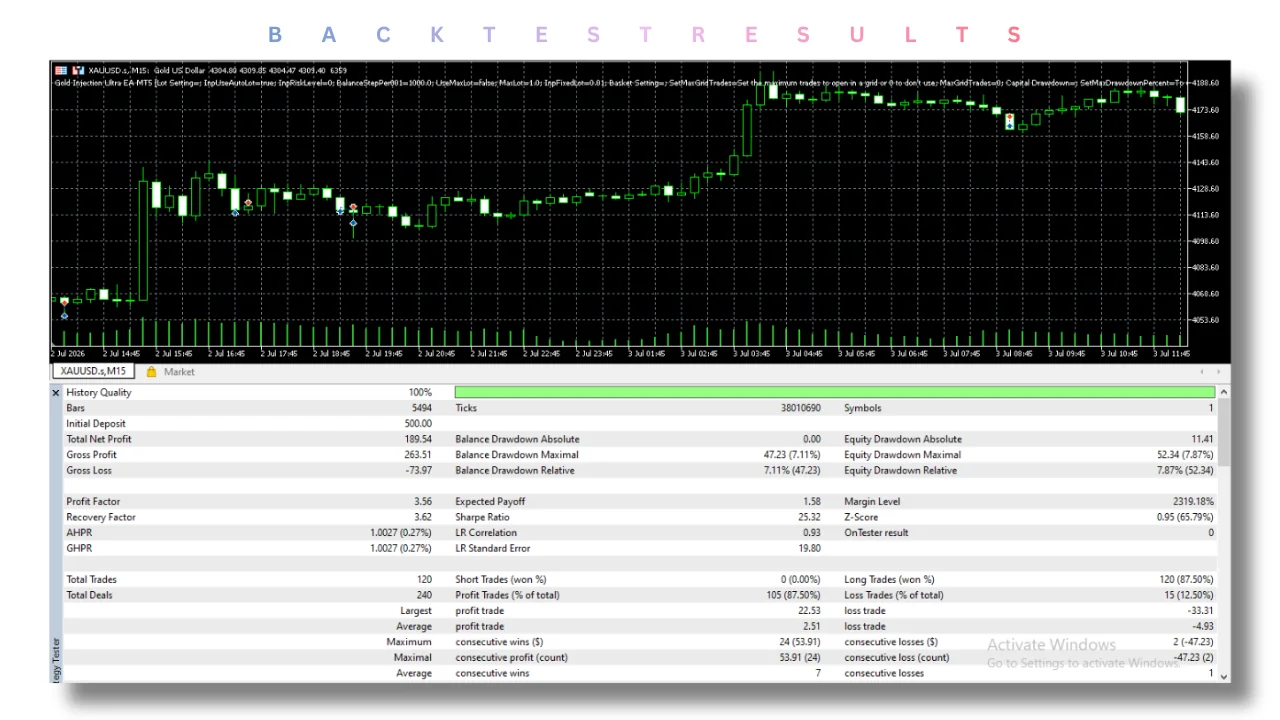Image resolution: width=1280 pixels, height=720 pixels.
Task: Click the 'Symbols' label
Action: tap(863, 408)
